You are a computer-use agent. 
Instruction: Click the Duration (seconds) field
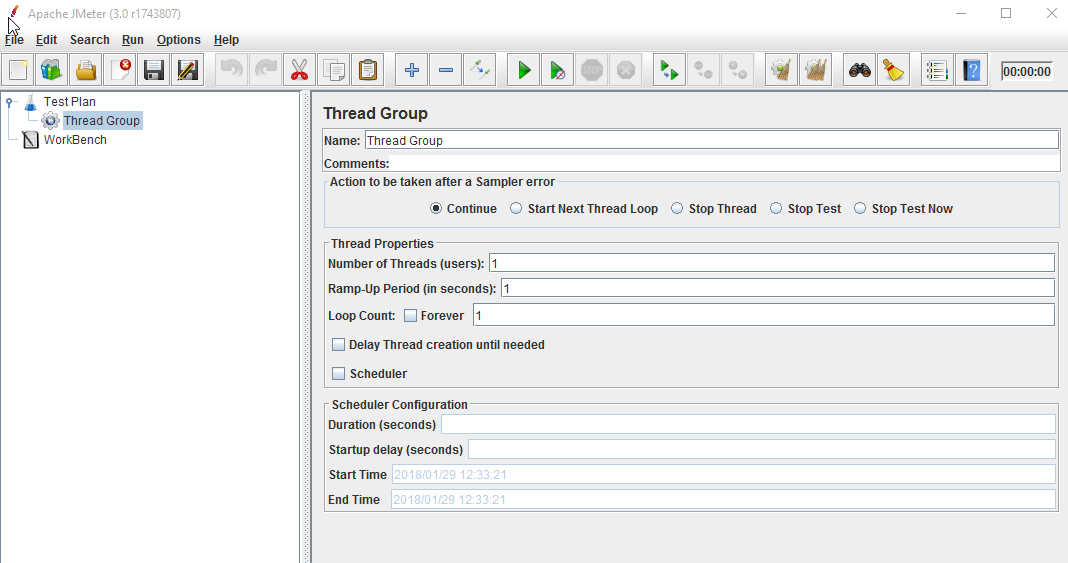pyautogui.click(x=749, y=424)
